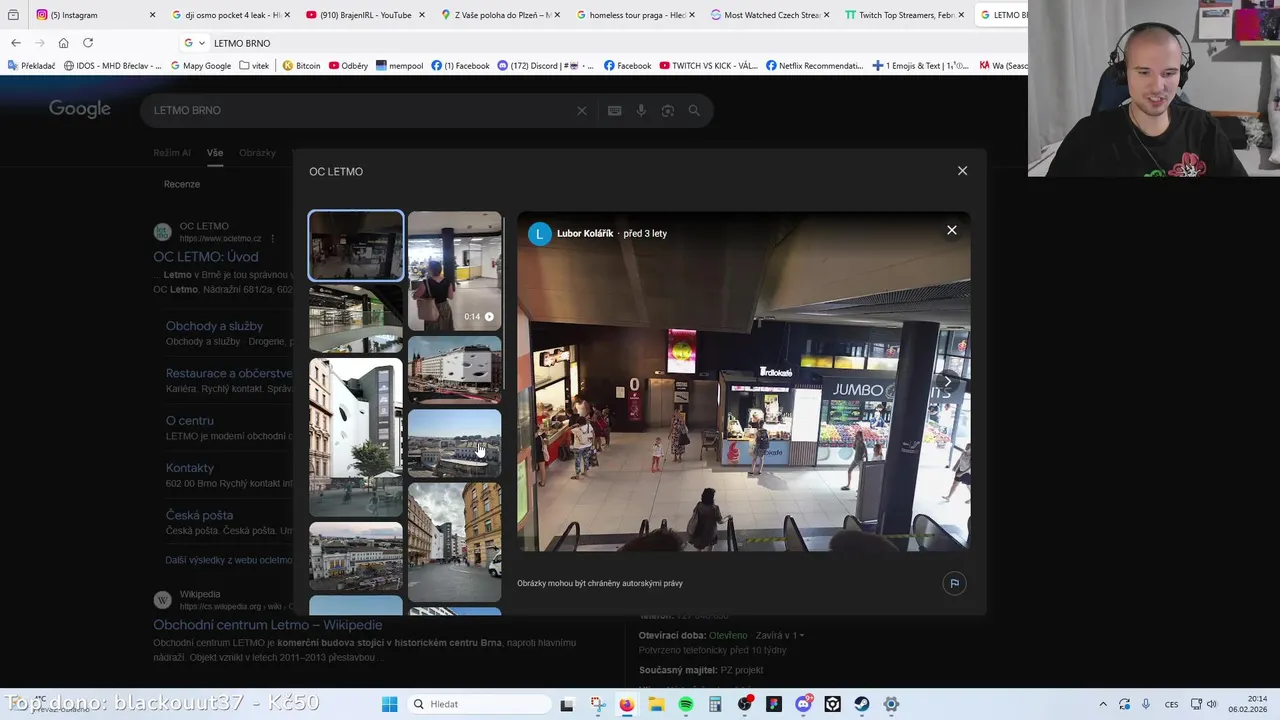The image size is (1280, 720).
Task: Open Obchody a služby sitelink
Action: coord(214,326)
